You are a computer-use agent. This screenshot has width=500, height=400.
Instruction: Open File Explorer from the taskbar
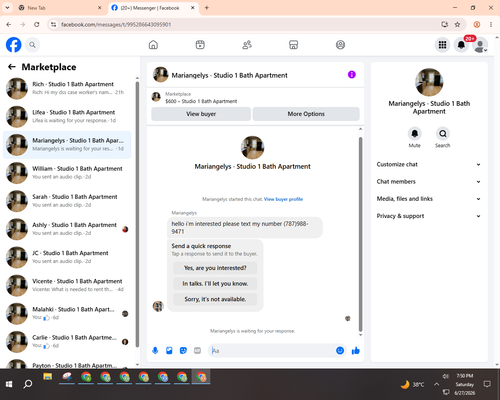pyautogui.click(x=48, y=377)
